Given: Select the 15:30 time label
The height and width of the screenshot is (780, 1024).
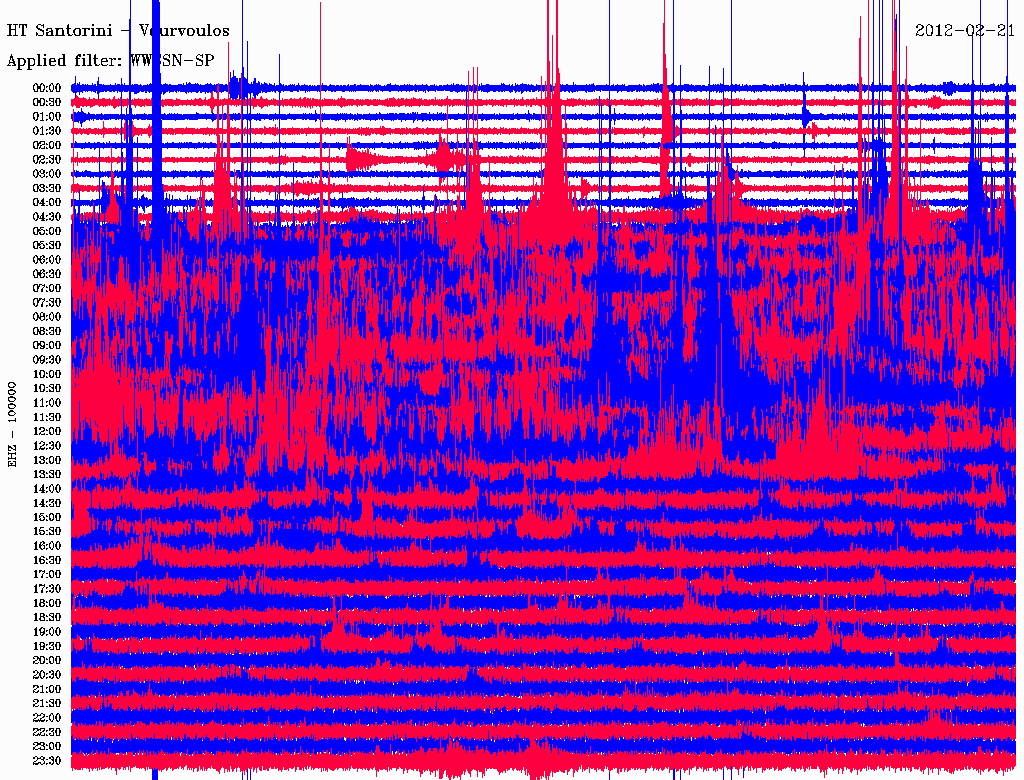Looking at the screenshot, I should pos(47,531).
